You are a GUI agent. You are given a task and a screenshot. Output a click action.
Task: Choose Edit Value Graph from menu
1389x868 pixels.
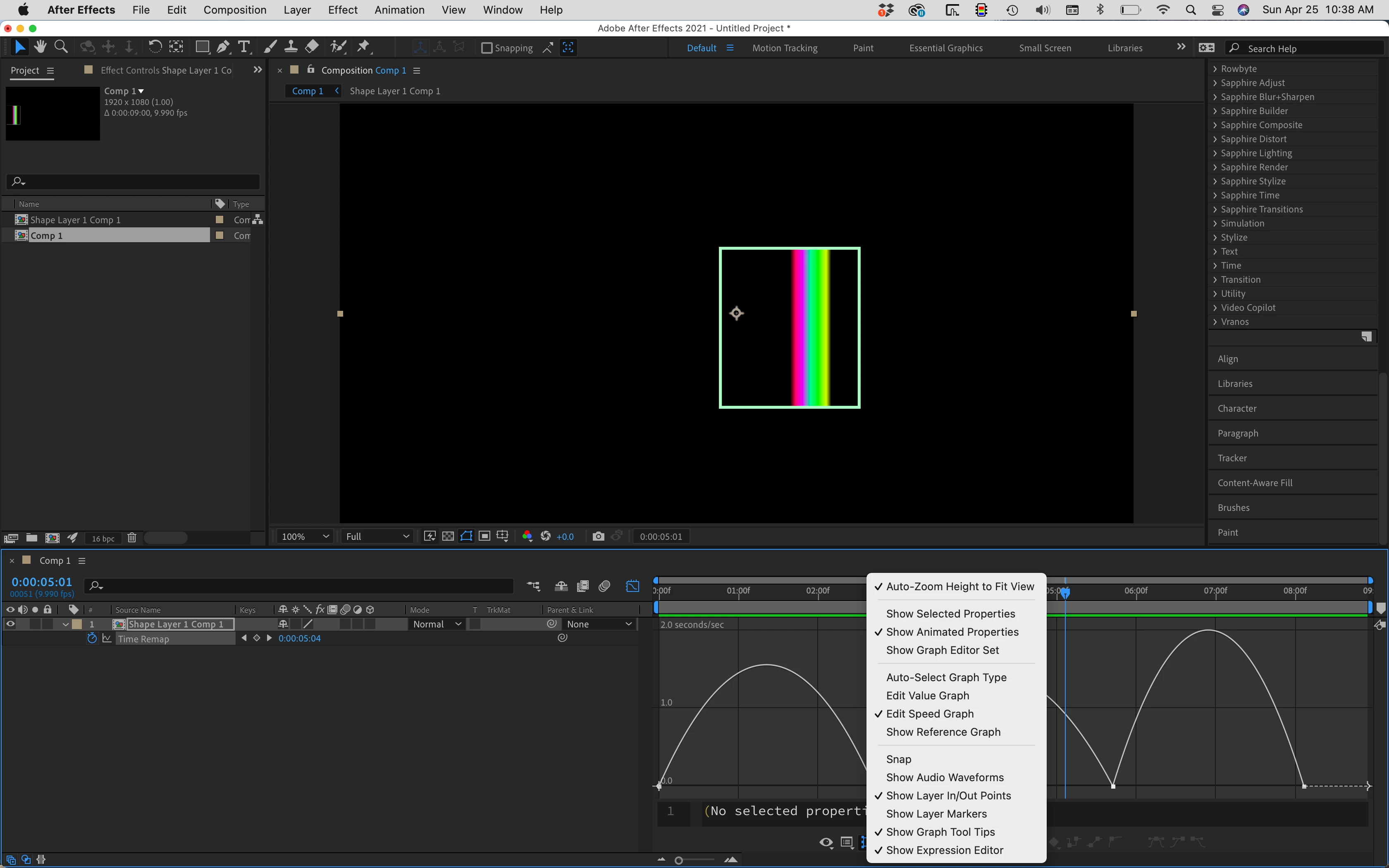(927, 695)
